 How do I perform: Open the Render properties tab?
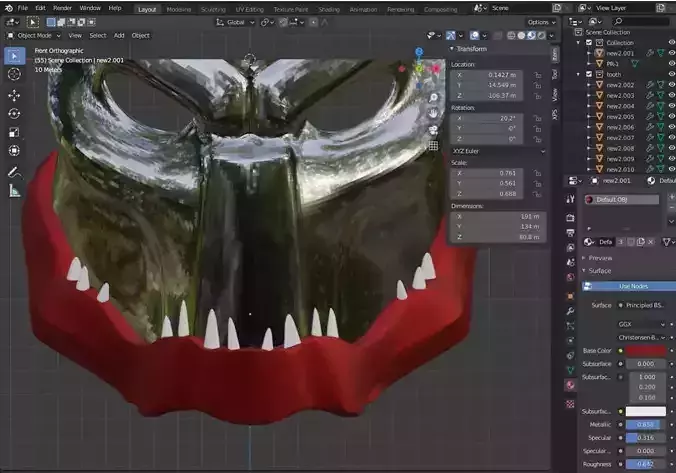tap(570, 218)
